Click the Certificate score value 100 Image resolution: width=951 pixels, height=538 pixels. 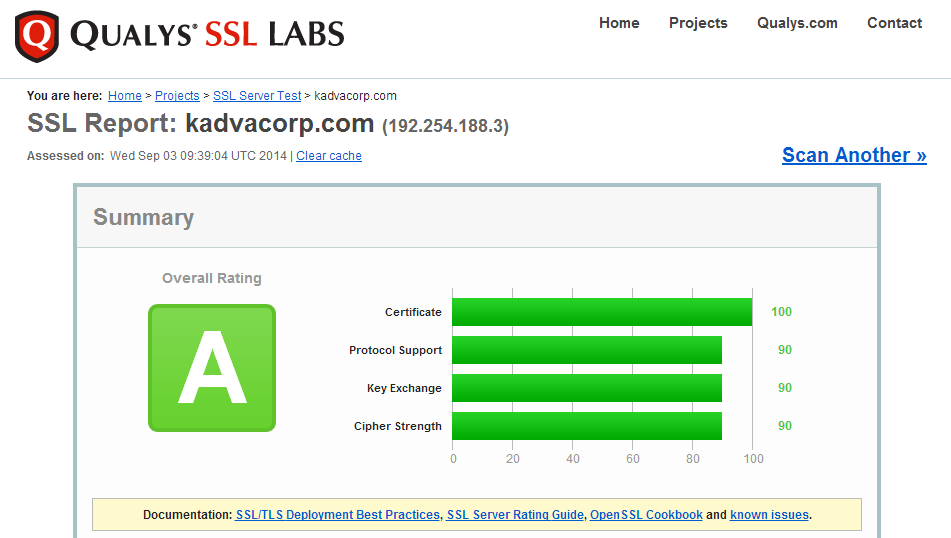click(781, 312)
